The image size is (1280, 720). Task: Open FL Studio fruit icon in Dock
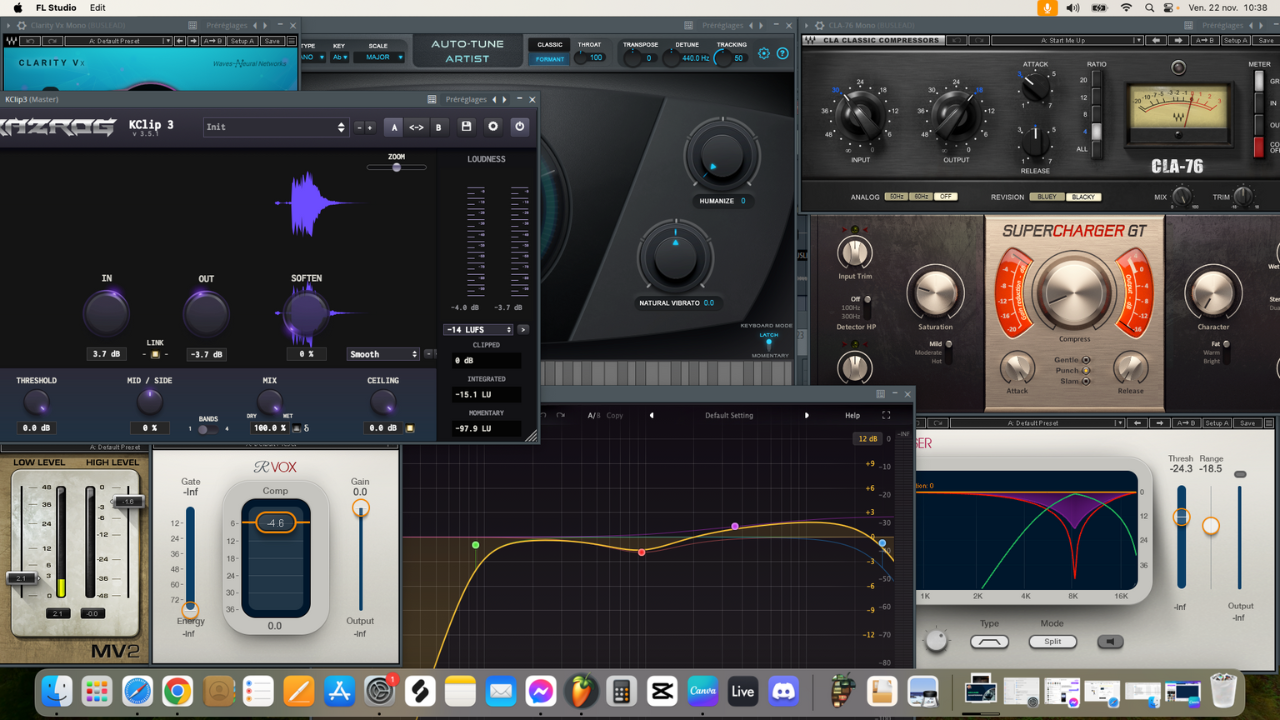[x=581, y=691]
